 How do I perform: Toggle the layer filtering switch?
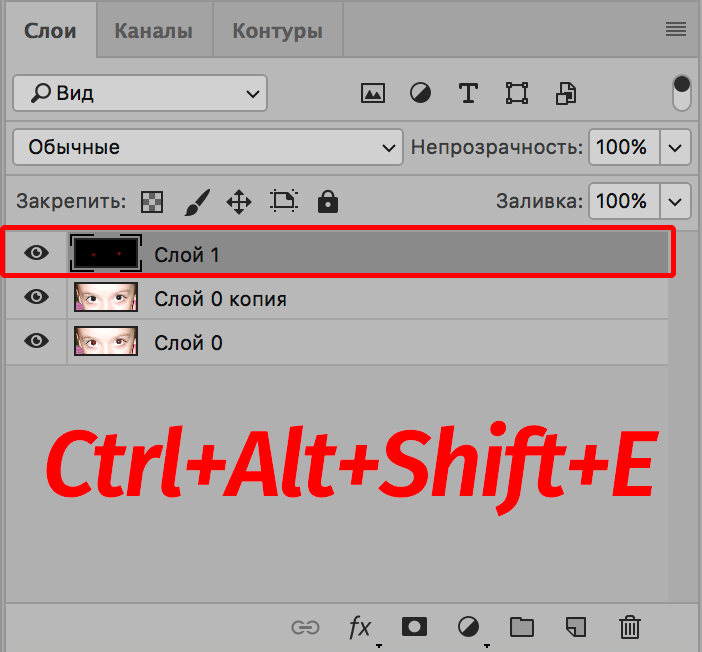(x=681, y=93)
